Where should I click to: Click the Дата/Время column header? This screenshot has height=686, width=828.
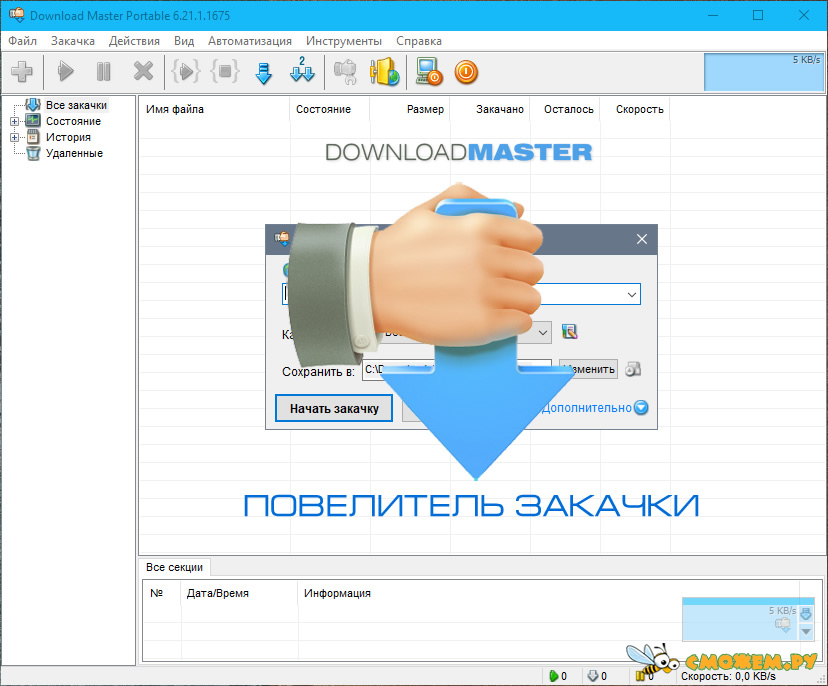239,593
